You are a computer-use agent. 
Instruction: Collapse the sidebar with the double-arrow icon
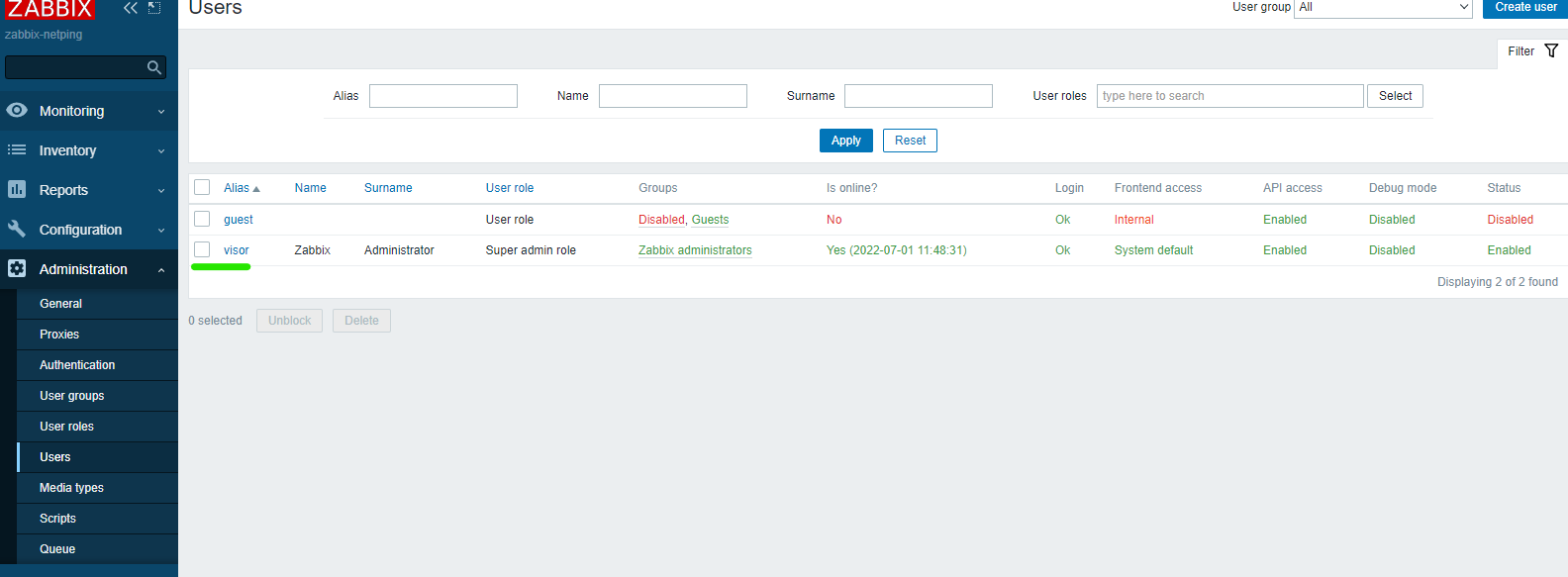pos(130,8)
